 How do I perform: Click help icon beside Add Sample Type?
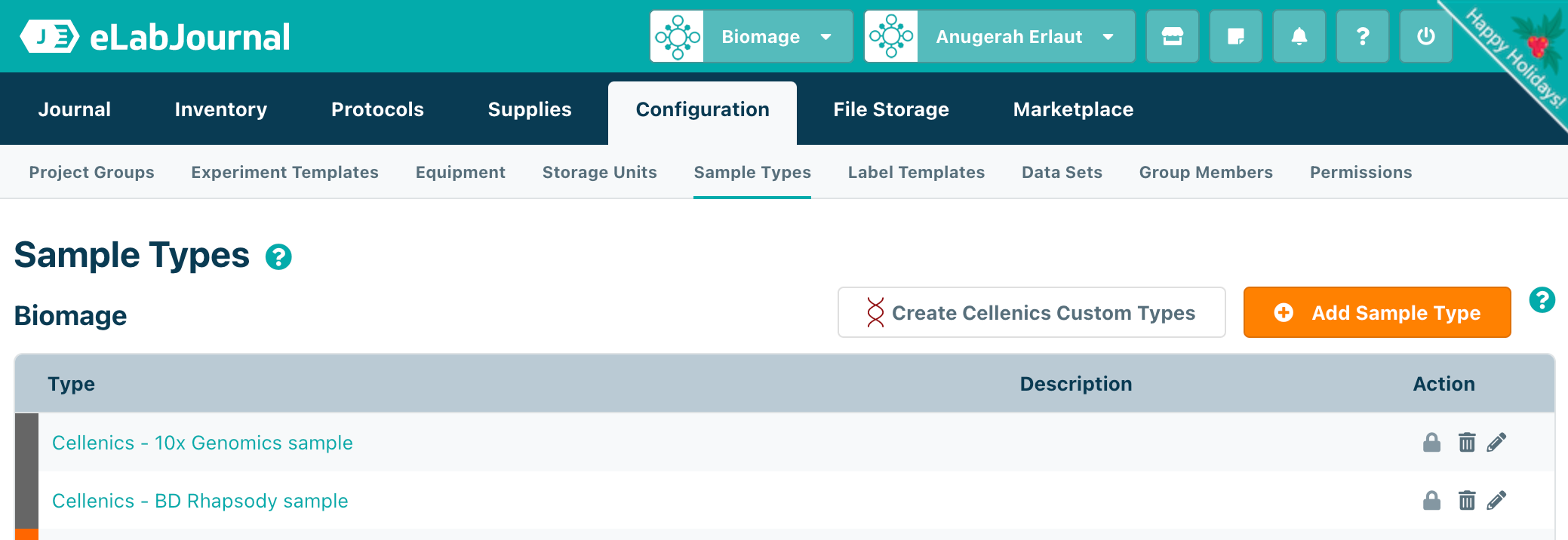tap(1542, 299)
